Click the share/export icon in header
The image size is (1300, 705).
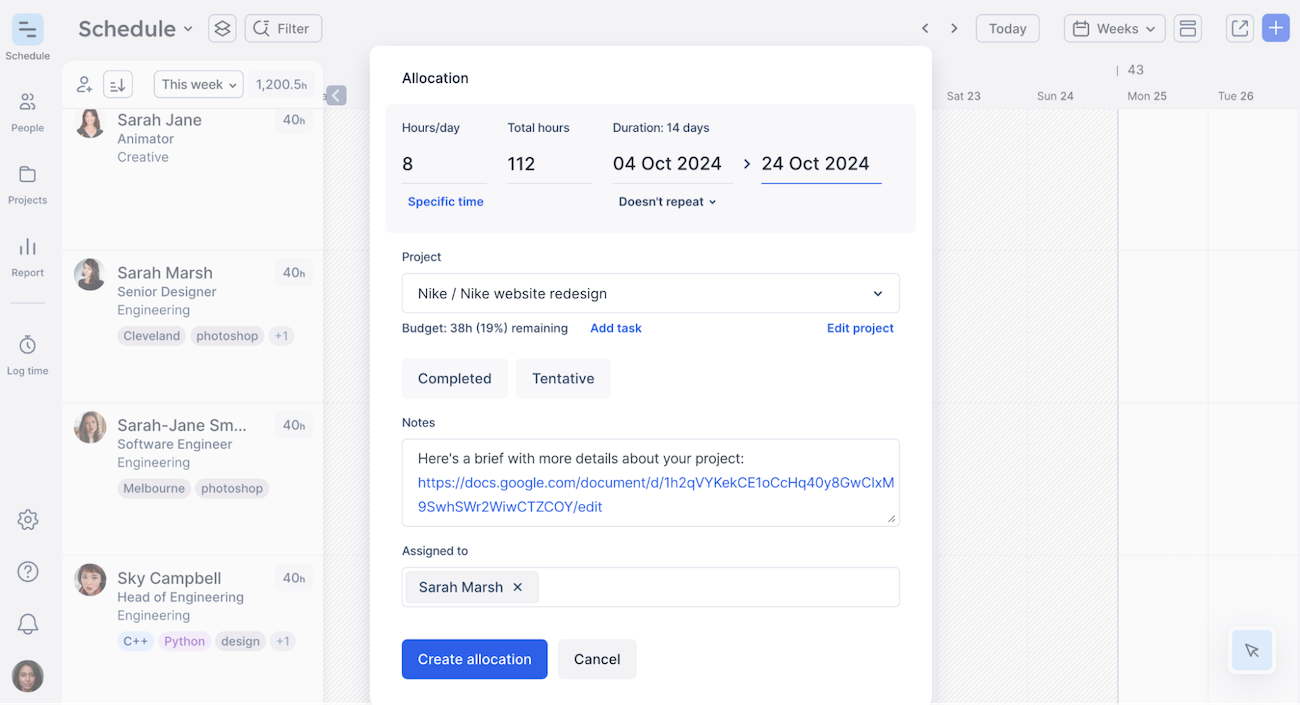(x=1239, y=29)
